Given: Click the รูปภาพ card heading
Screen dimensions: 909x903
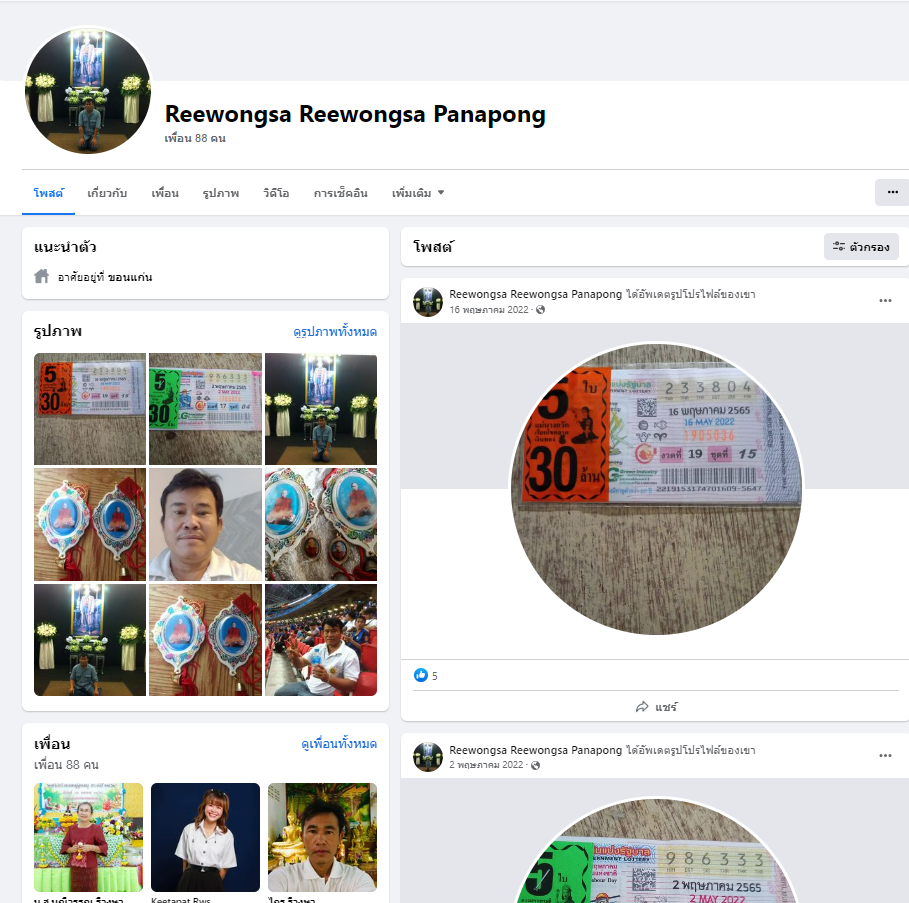Looking at the screenshot, I should point(58,331).
